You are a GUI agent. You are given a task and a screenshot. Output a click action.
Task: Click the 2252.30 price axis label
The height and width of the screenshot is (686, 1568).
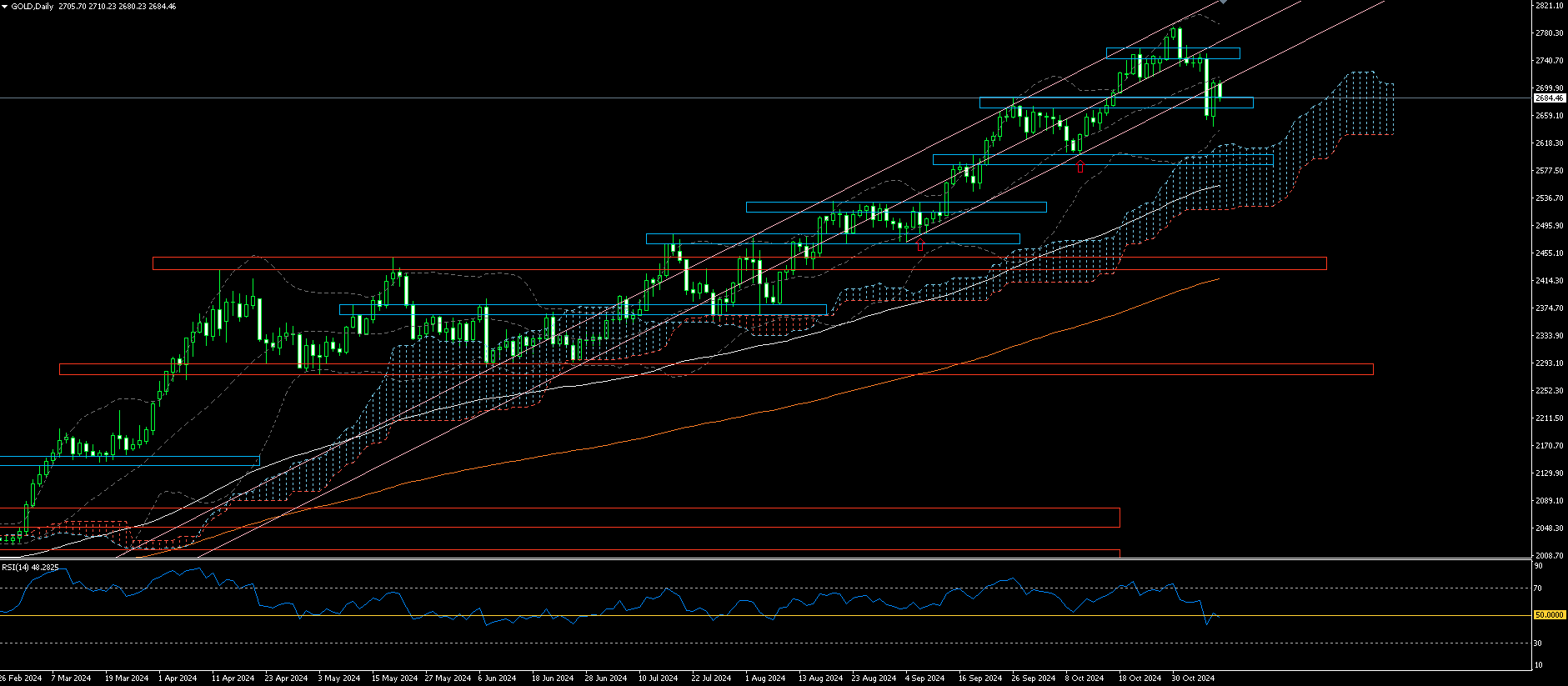[x=1549, y=391]
